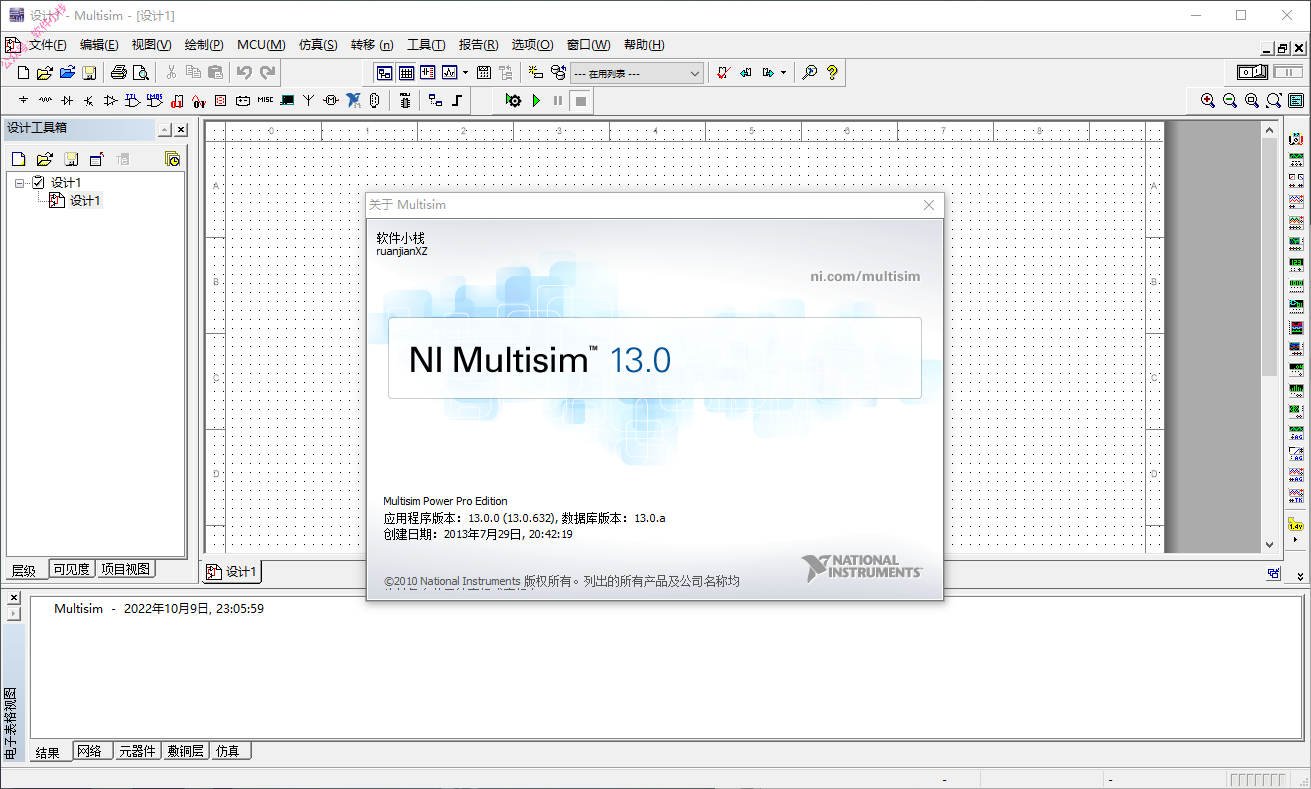
Task: Place a Bus with the toolbar icon
Action: tap(457, 100)
